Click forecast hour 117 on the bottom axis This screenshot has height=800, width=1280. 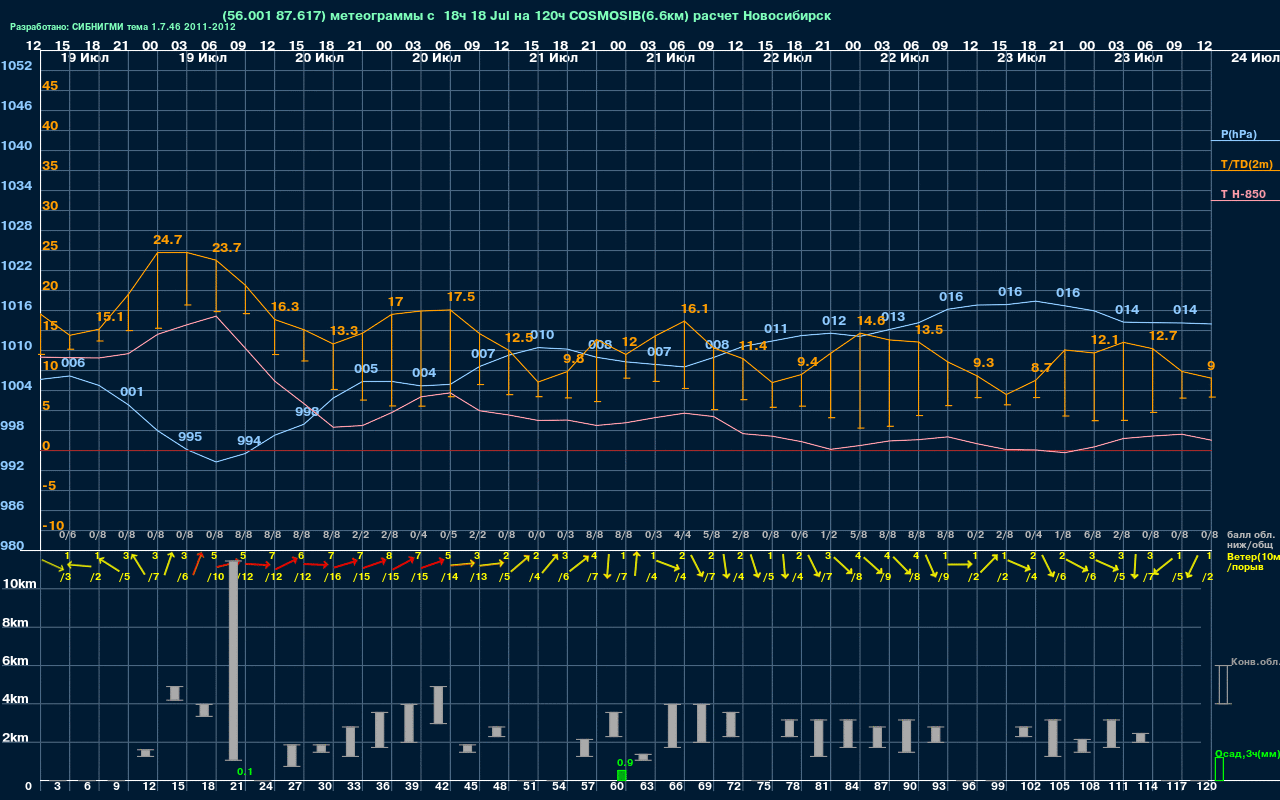click(1177, 787)
